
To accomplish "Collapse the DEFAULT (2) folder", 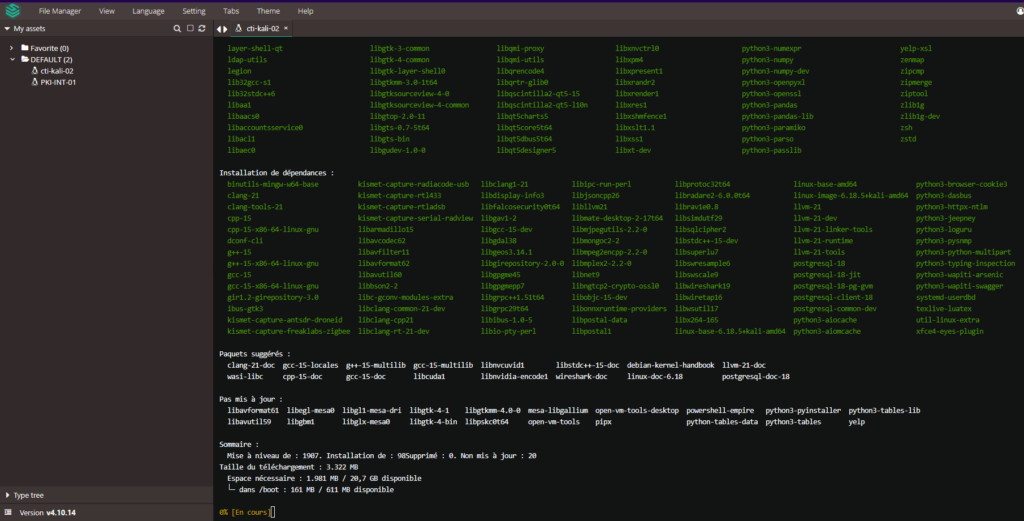I will [x=12, y=60].
